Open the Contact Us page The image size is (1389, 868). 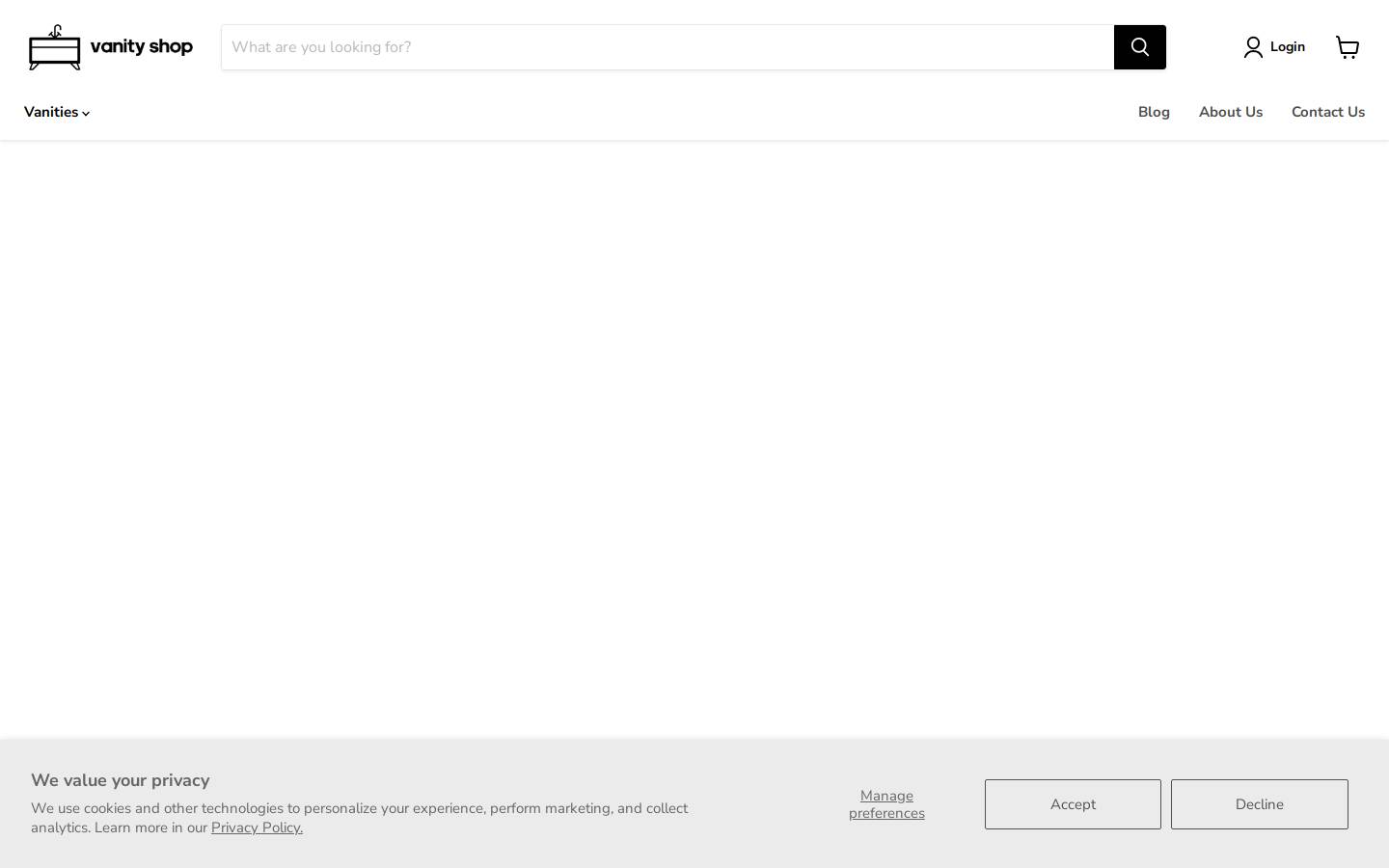point(1327,112)
